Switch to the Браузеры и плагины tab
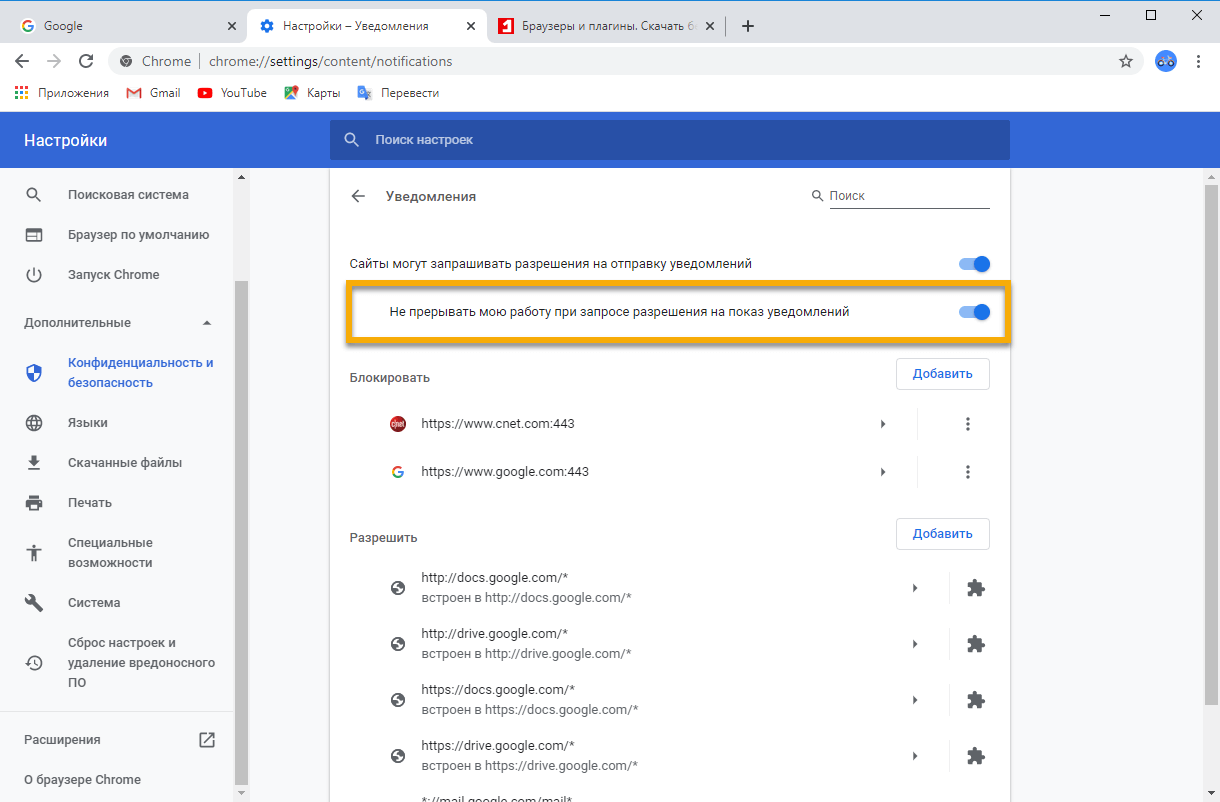The image size is (1220, 802). [x=608, y=26]
